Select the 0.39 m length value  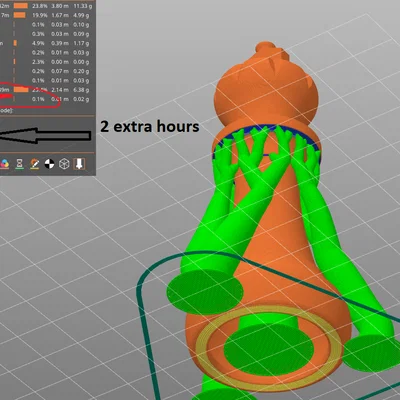point(60,43)
